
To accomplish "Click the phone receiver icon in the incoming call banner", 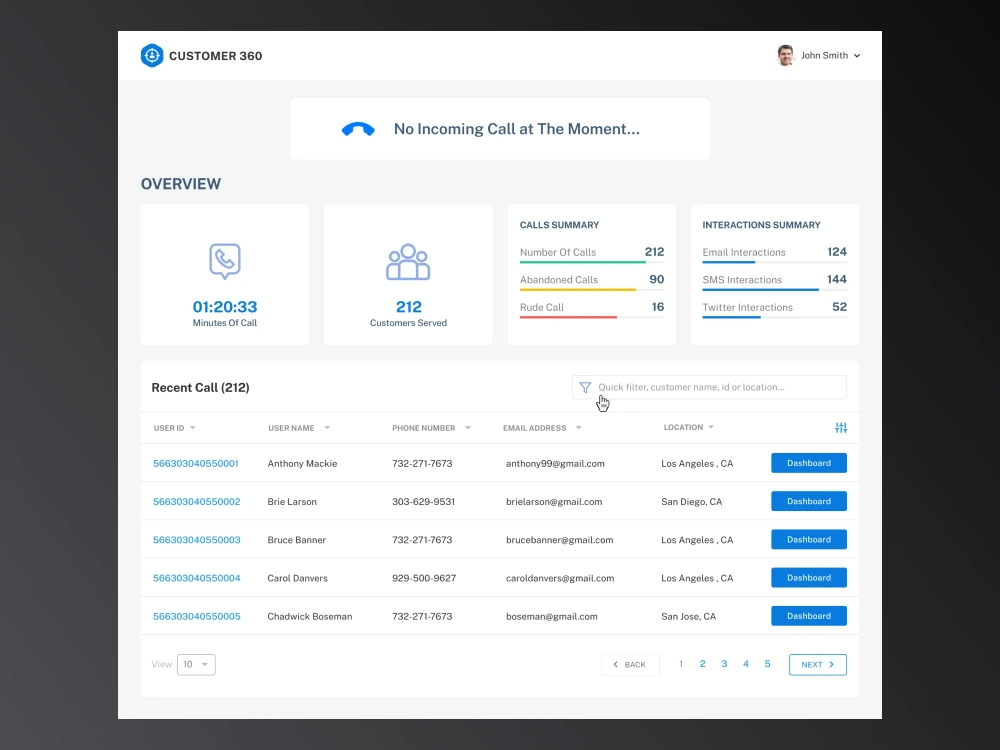I will click(x=358, y=128).
